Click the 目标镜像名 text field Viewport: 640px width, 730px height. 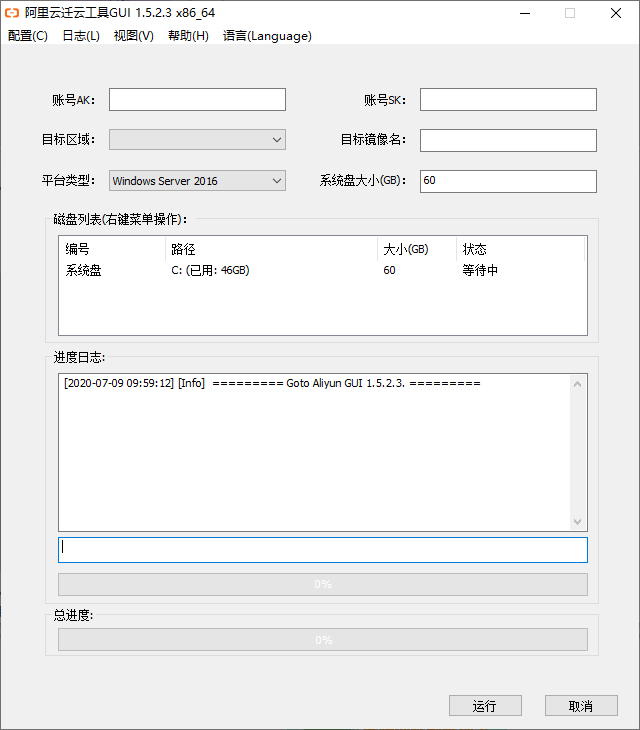pos(508,140)
